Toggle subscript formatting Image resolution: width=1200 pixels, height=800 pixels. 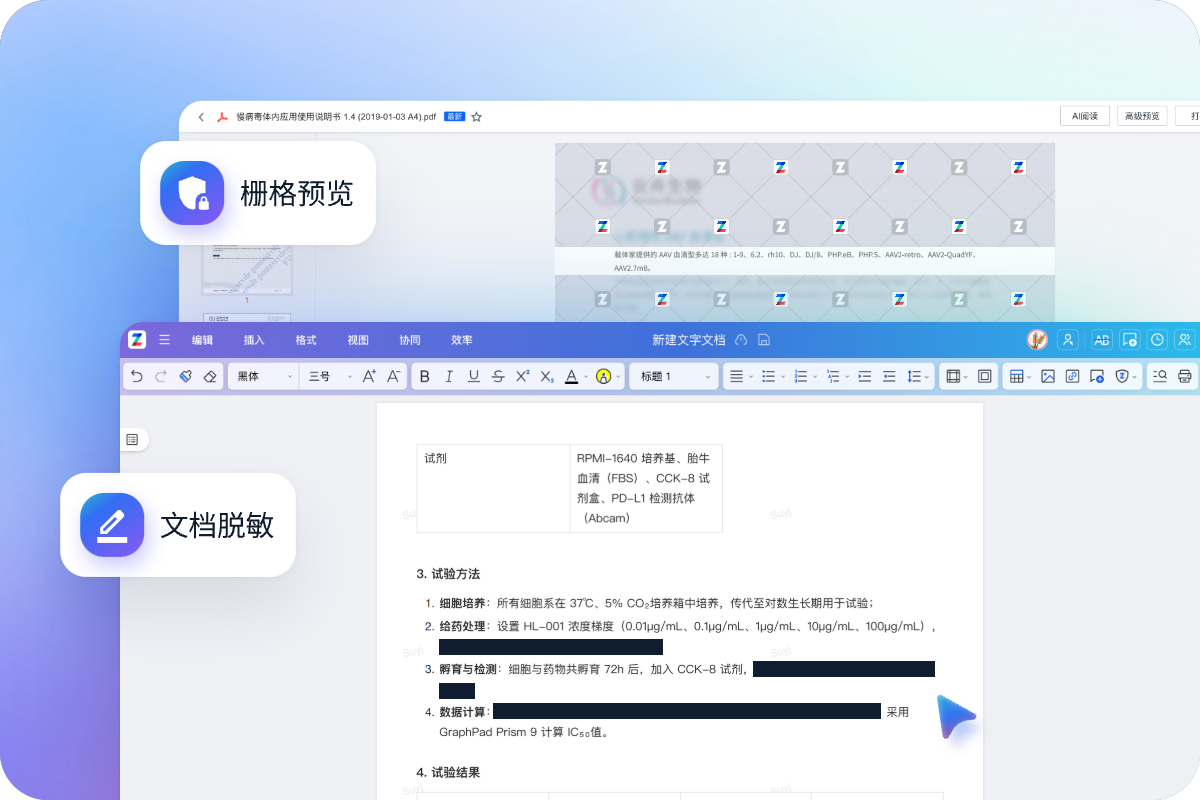pyautogui.click(x=547, y=376)
